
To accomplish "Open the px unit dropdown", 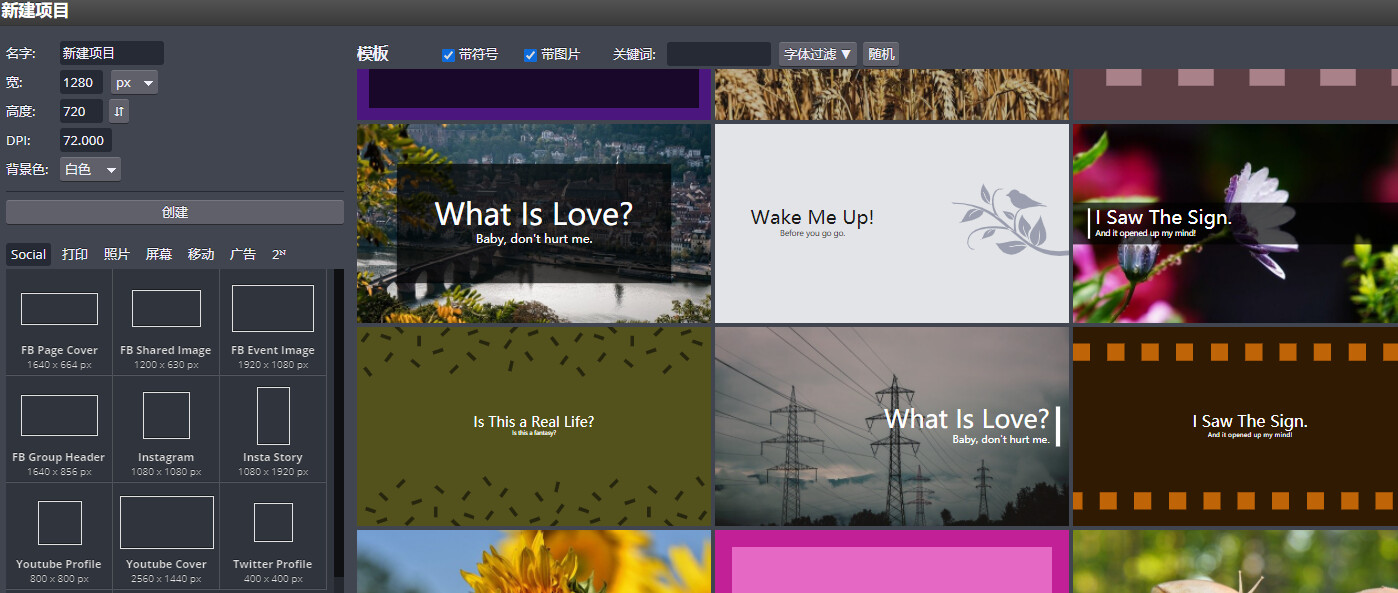I will (134, 82).
